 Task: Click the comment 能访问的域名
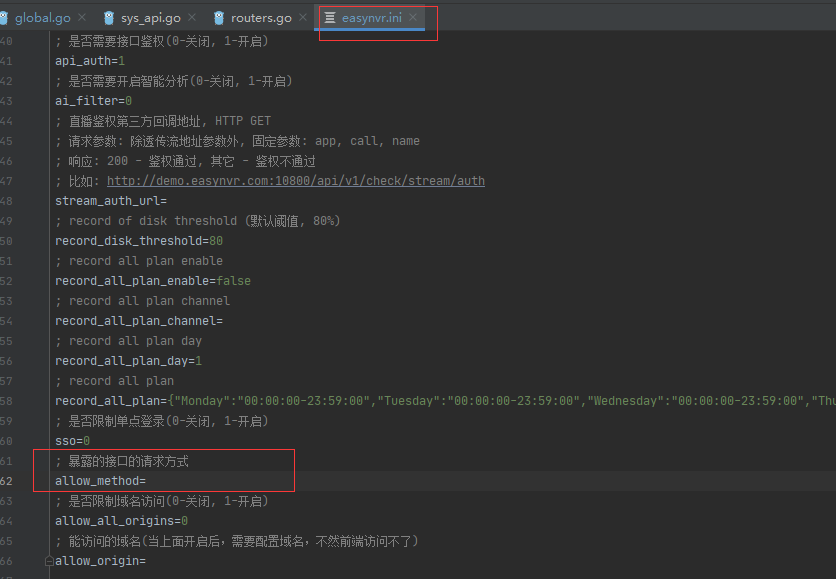point(237,541)
